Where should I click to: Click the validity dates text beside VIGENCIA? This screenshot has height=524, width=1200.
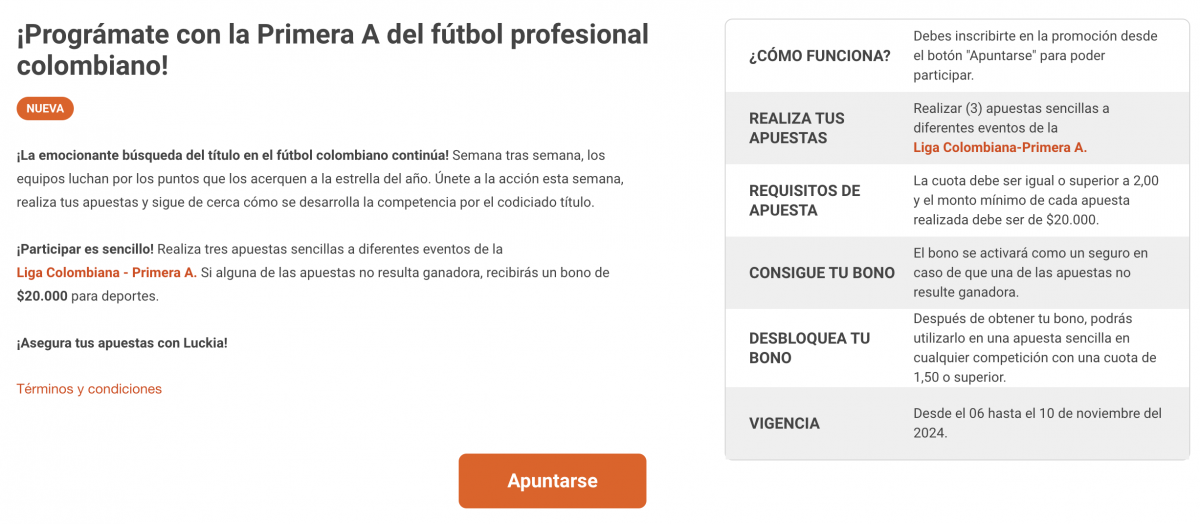click(1037, 423)
